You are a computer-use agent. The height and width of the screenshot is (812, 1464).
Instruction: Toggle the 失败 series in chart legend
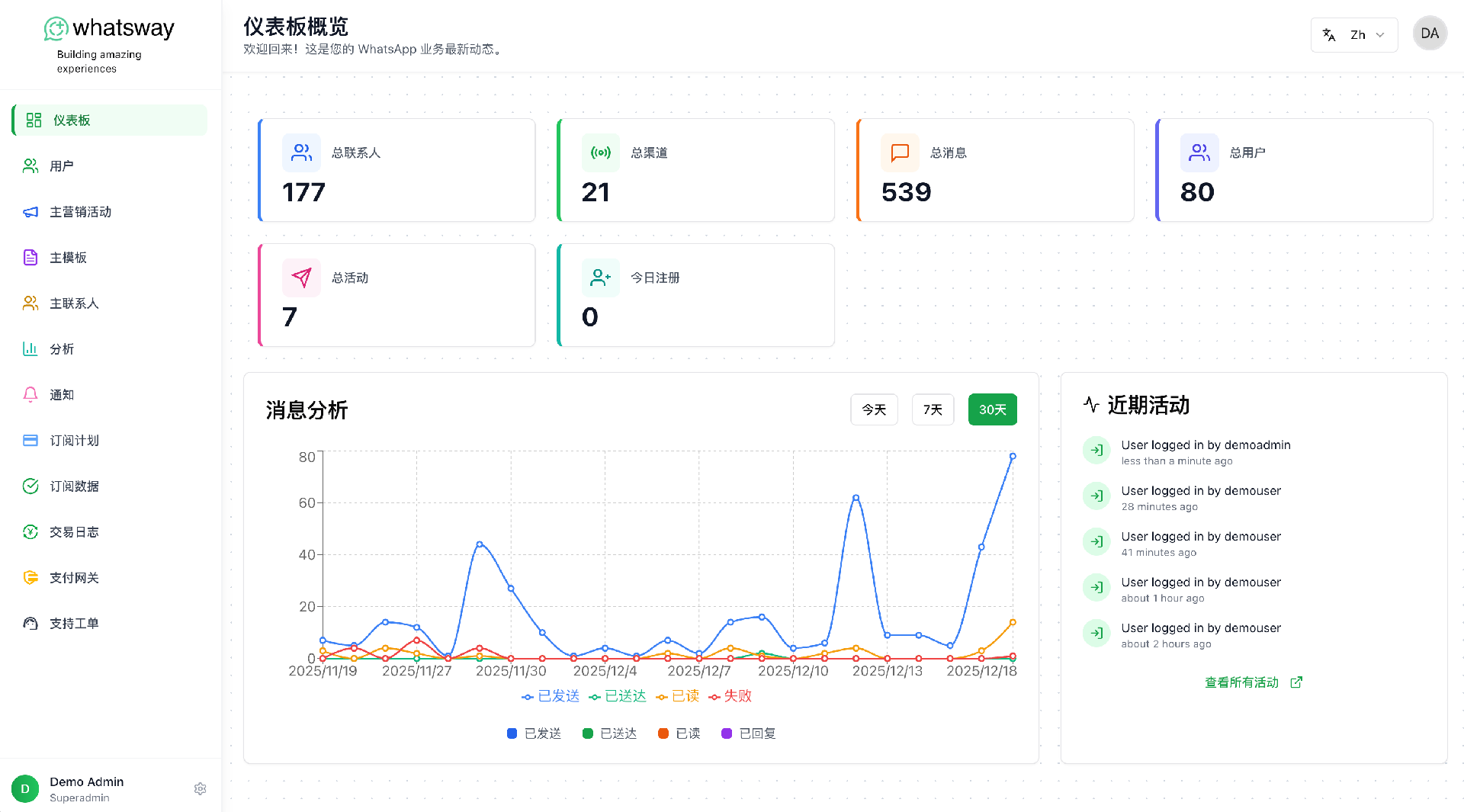point(730,696)
